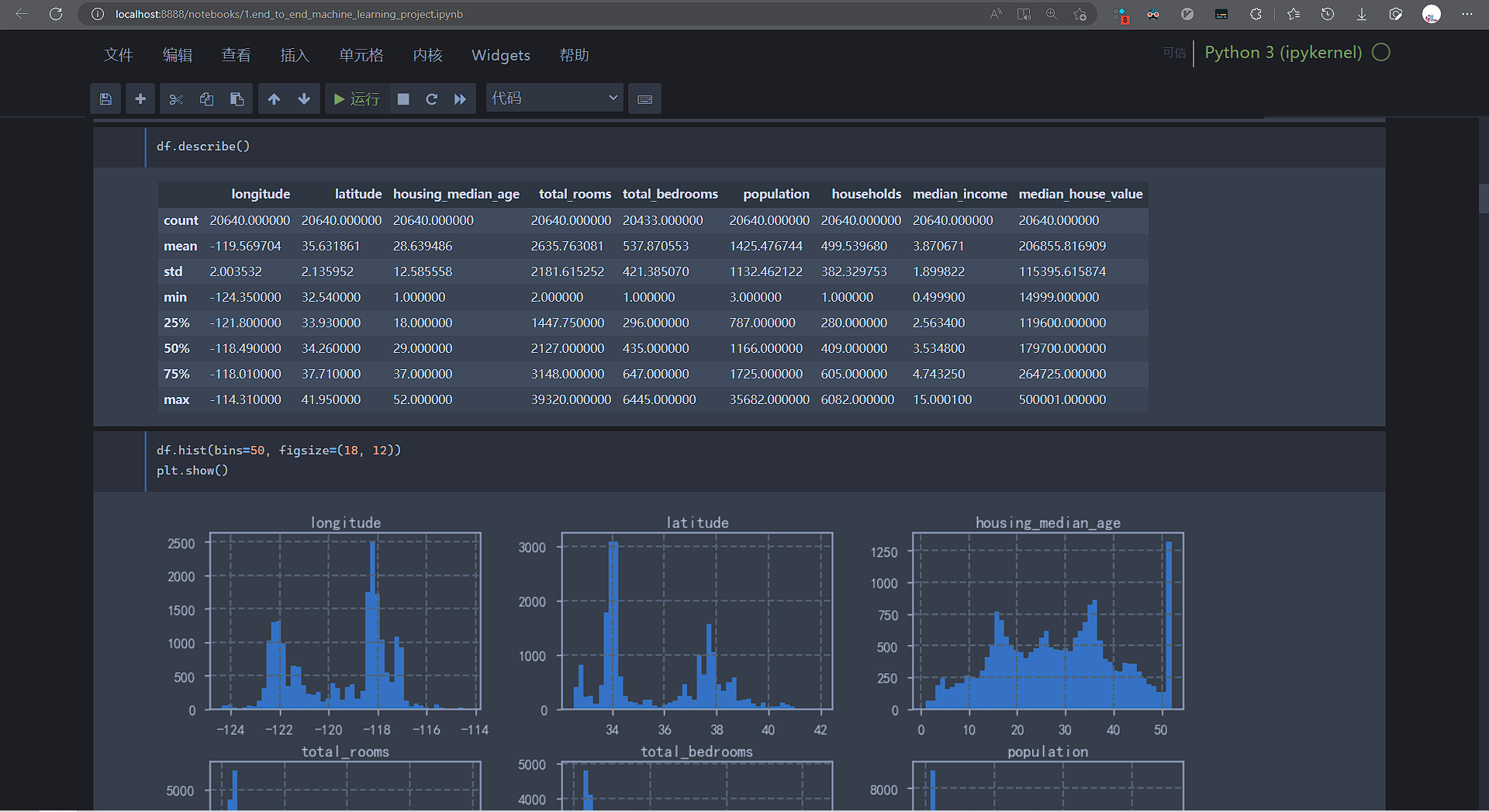Open the 编辑 menu

178,55
